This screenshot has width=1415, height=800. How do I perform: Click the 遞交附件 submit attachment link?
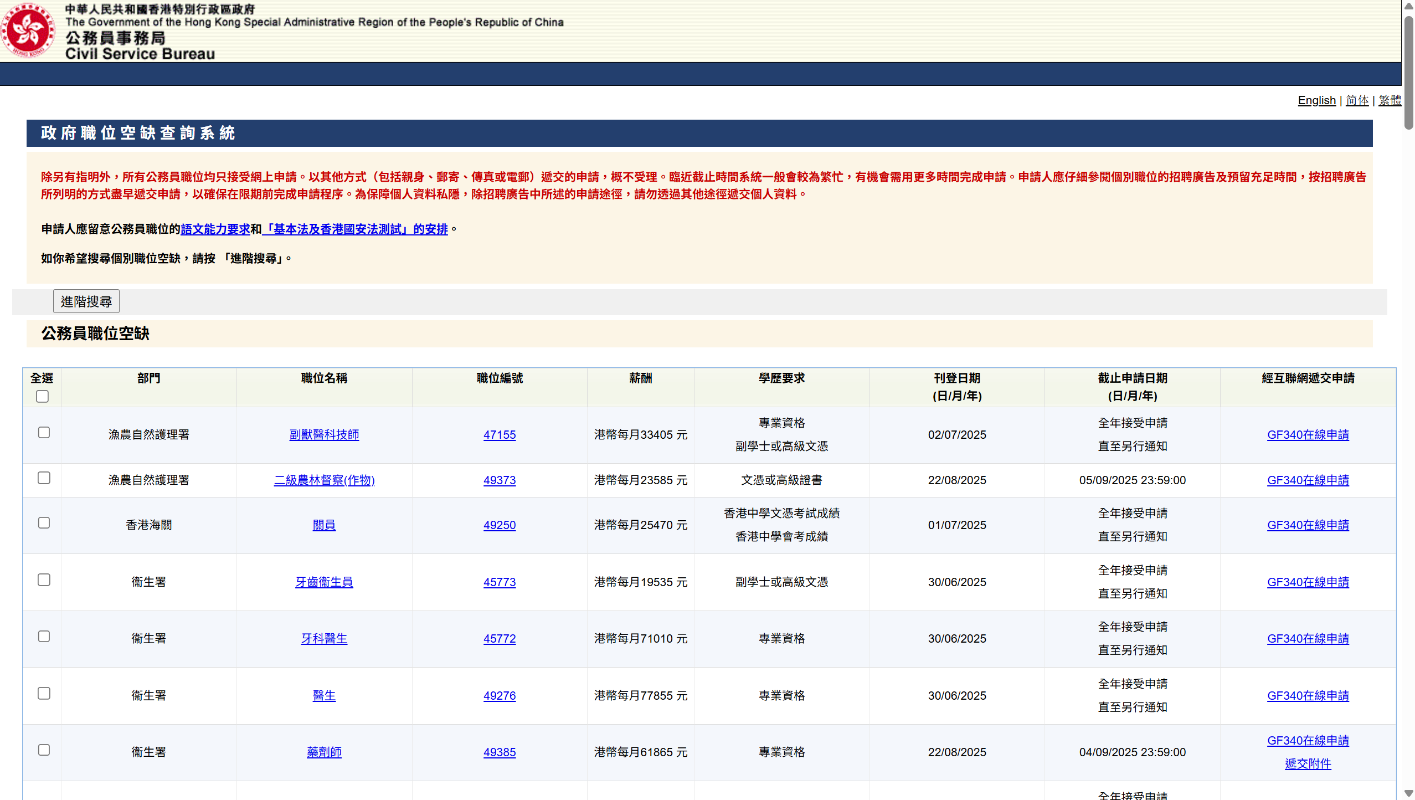click(x=1307, y=764)
